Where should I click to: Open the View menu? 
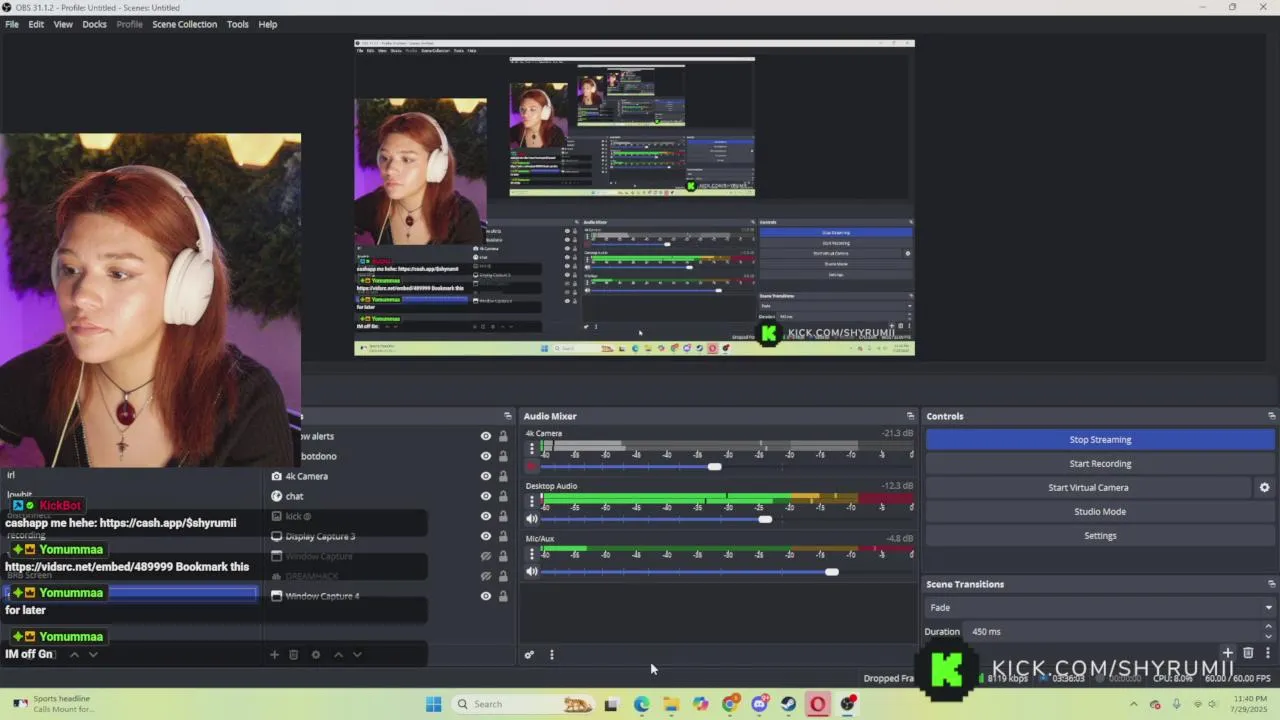click(63, 24)
